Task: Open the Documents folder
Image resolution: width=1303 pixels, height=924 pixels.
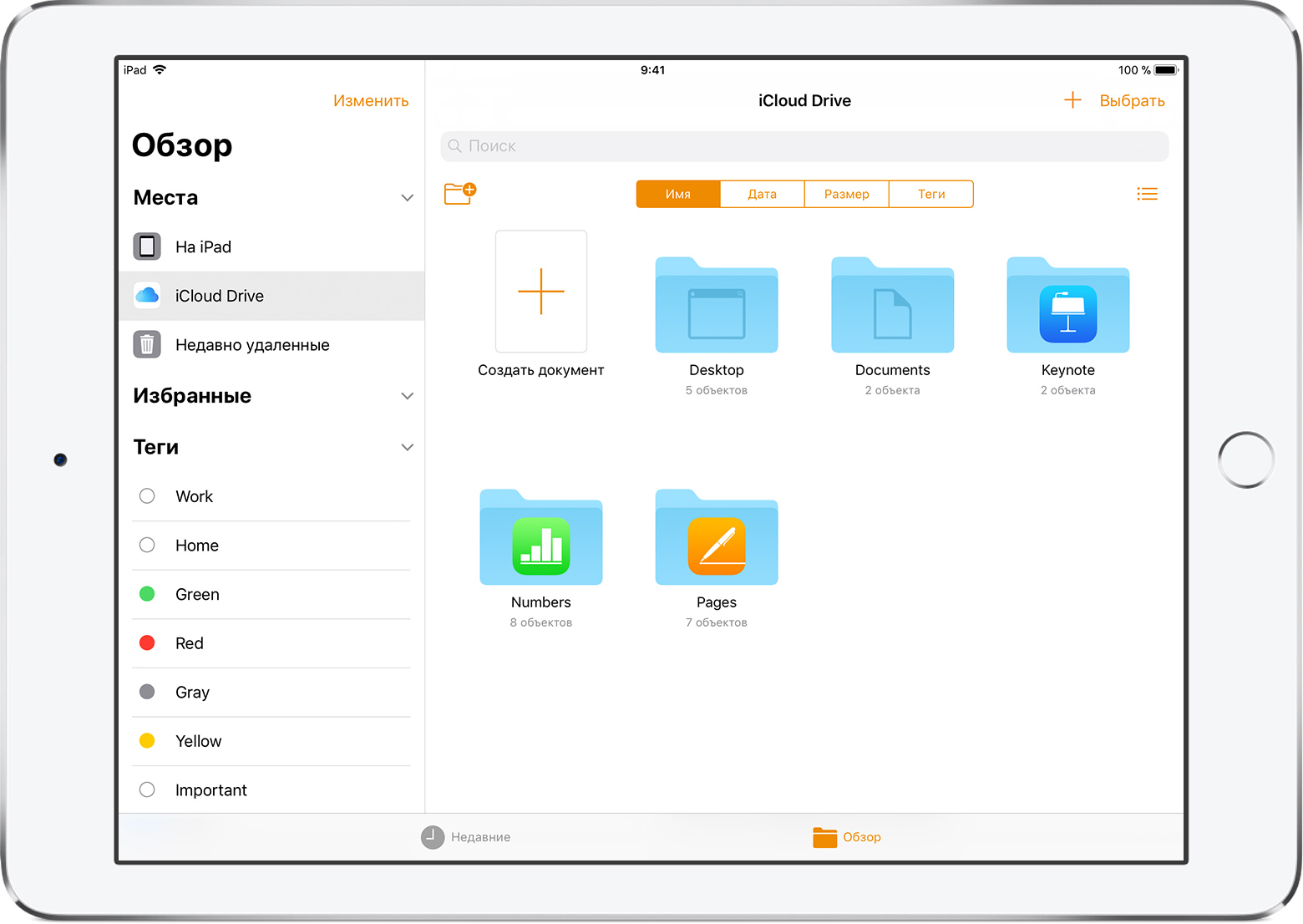Action: point(892,305)
